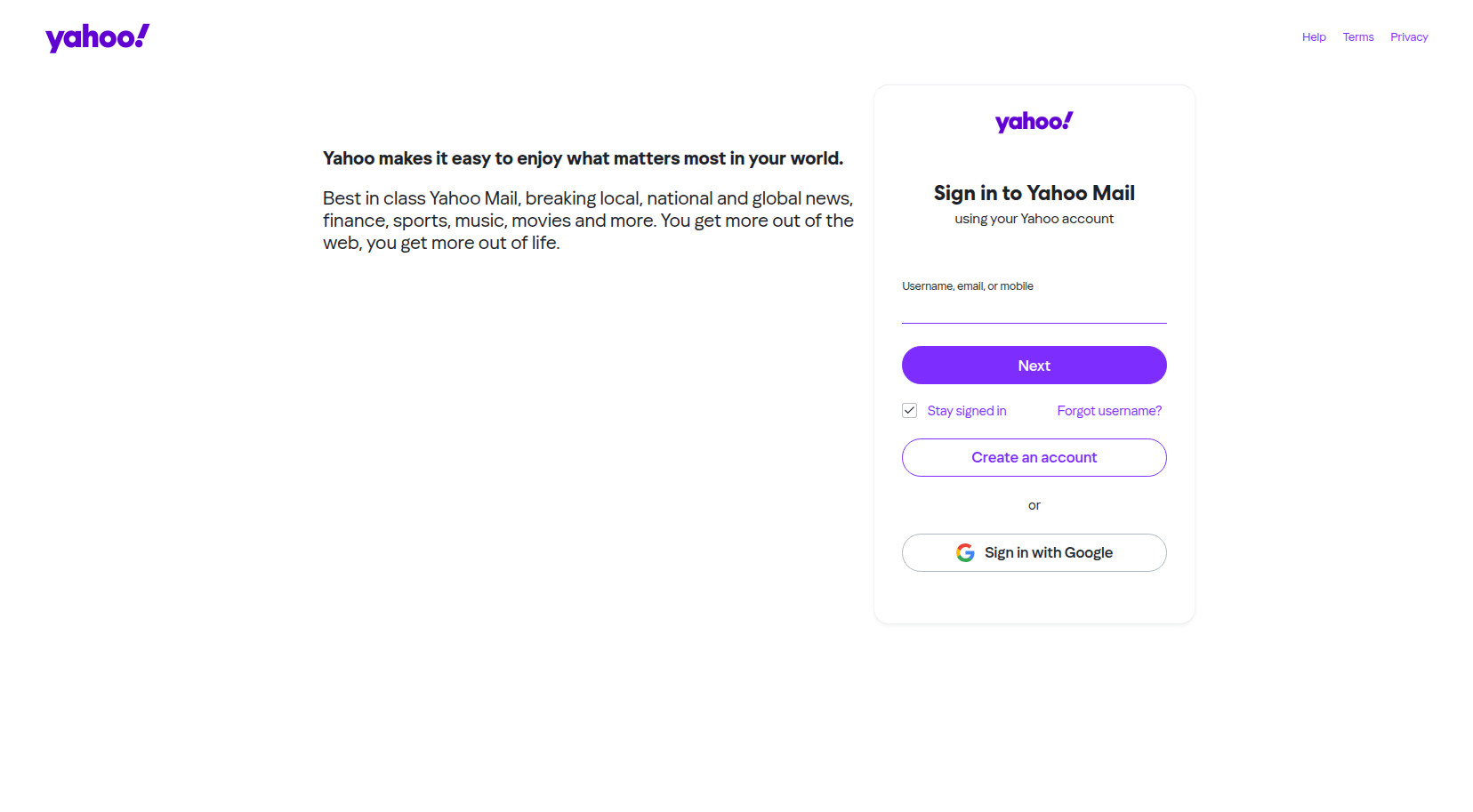Image resolution: width=1473 pixels, height=812 pixels.
Task: Click the Yahoo logo inside the sign-in card
Action: (x=1034, y=122)
